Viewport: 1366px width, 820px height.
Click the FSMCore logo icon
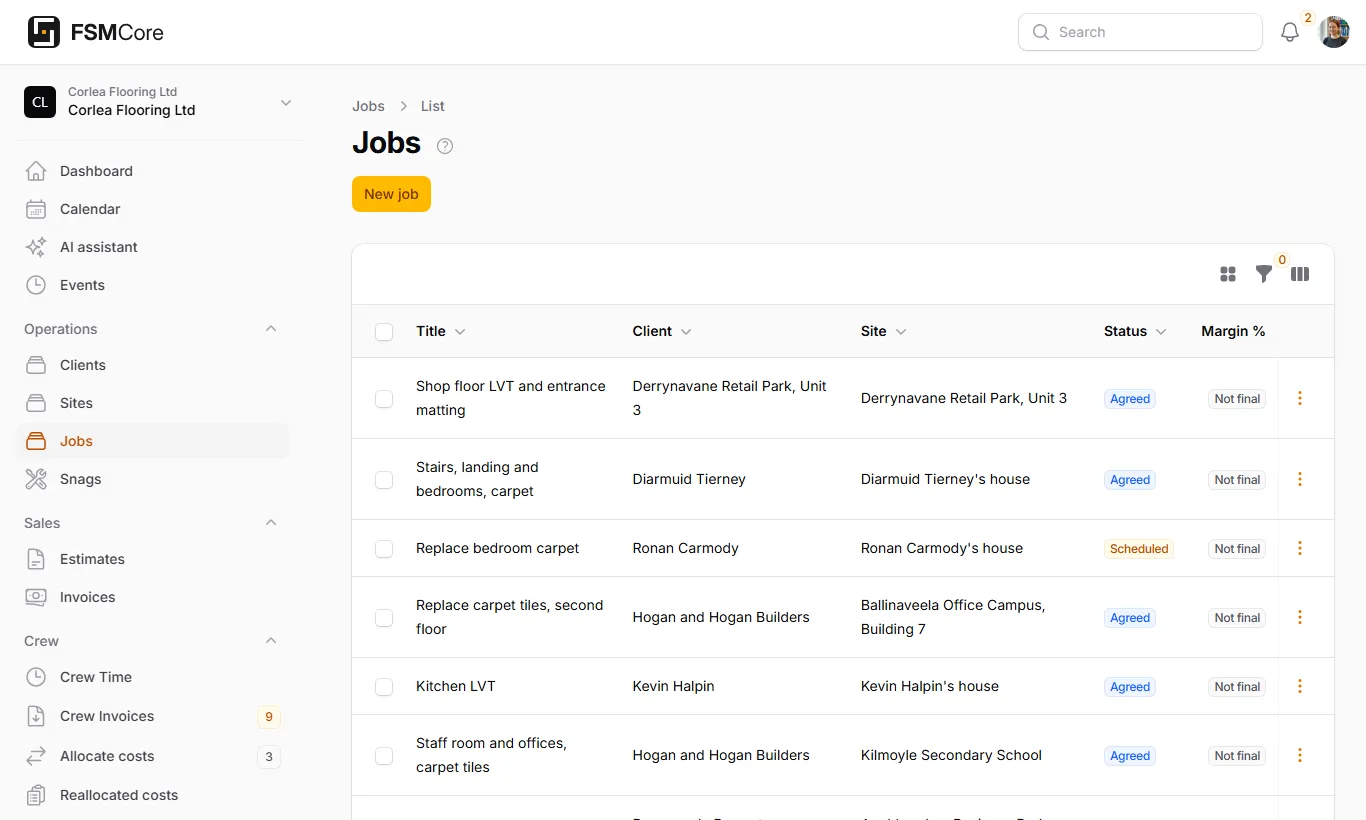[x=44, y=32]
